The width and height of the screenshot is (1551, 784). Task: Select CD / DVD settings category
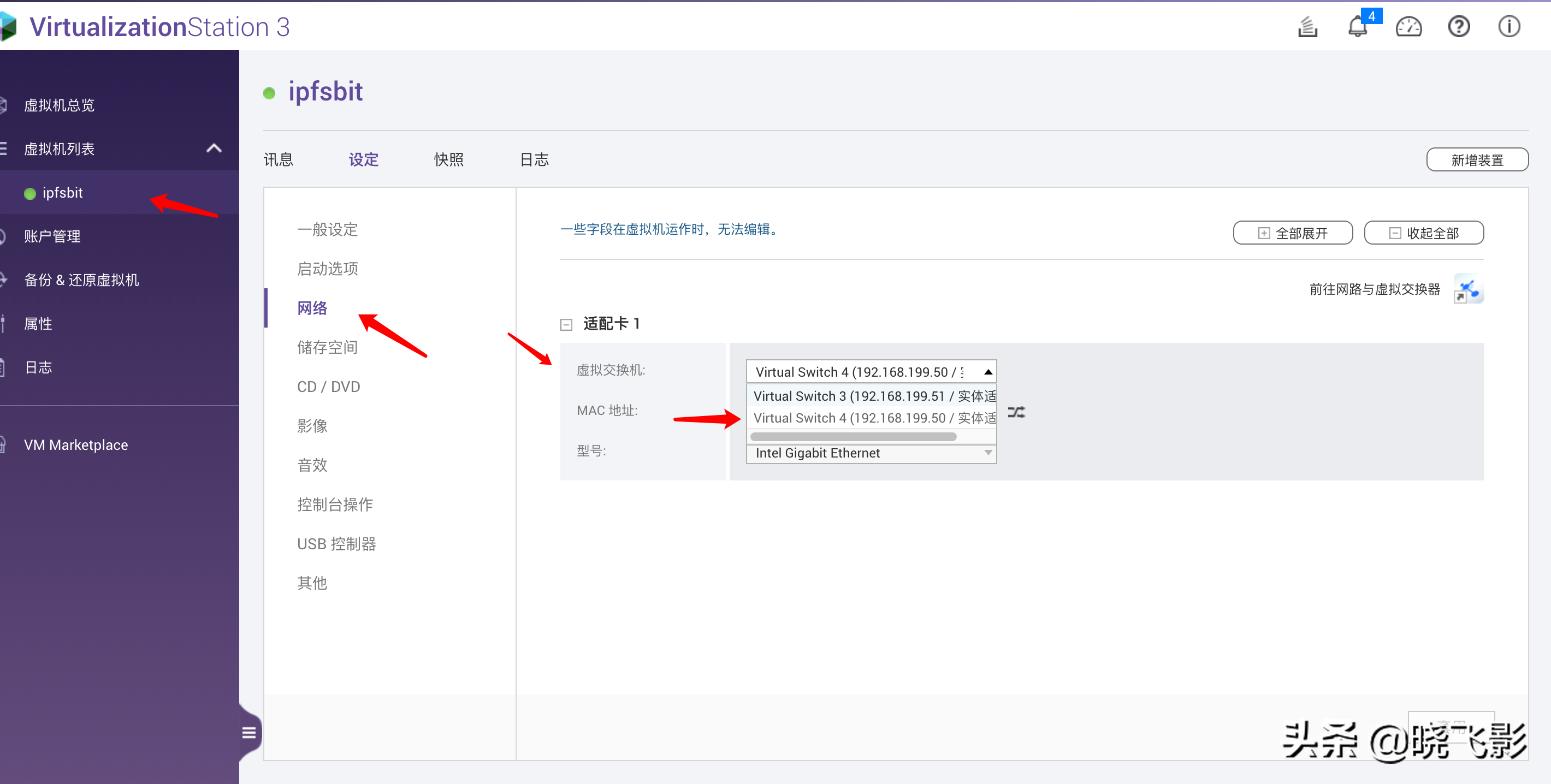pos(328,387)
